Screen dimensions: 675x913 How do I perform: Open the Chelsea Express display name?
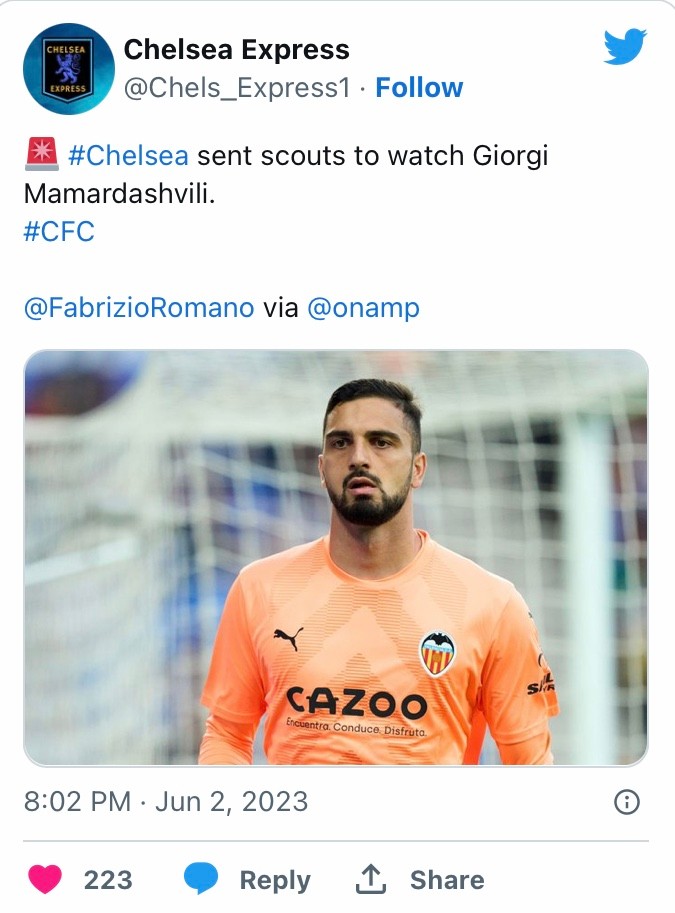click(236, 49)
